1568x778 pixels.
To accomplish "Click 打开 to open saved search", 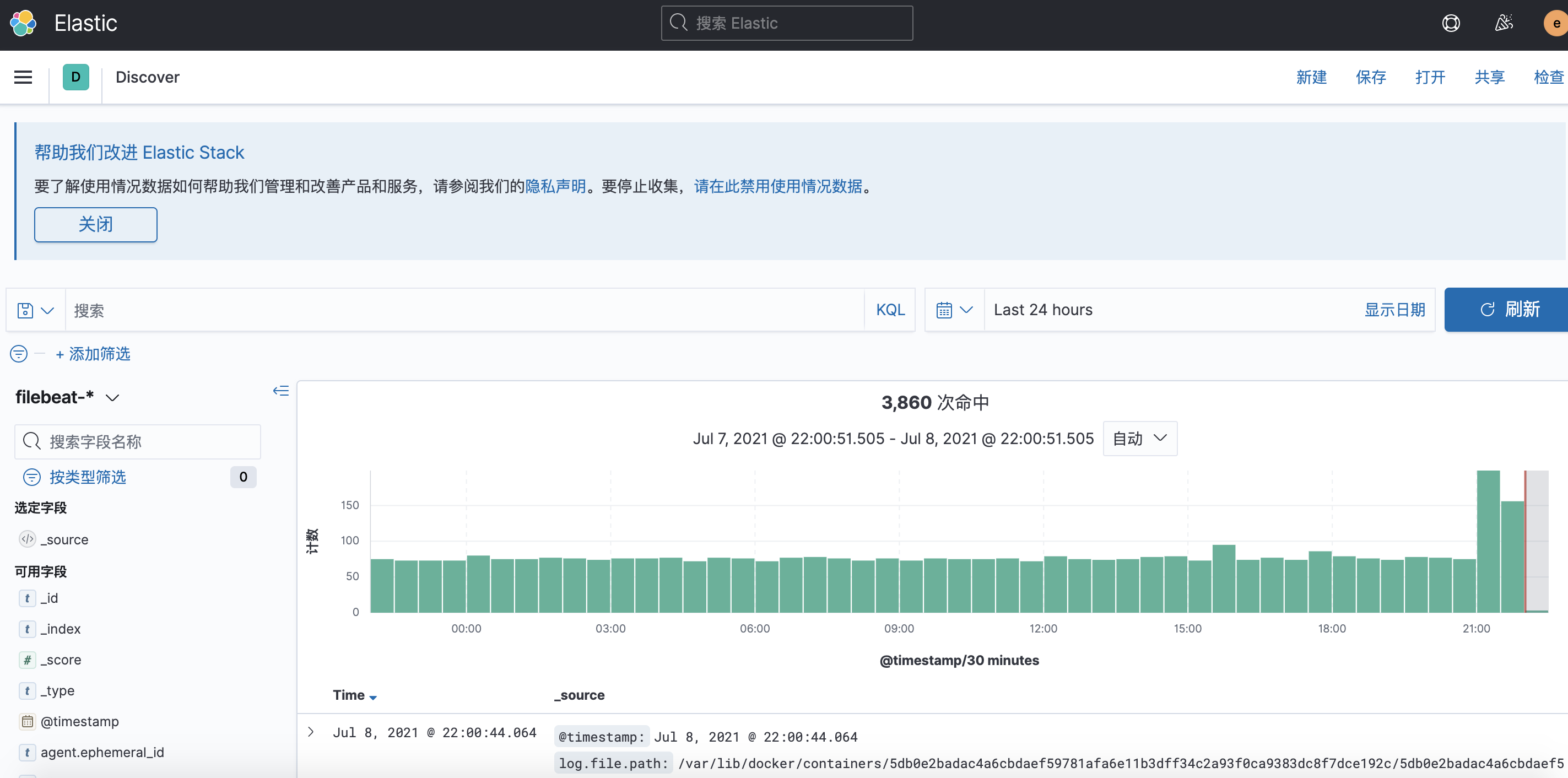I will click(x=1430, y=77).
